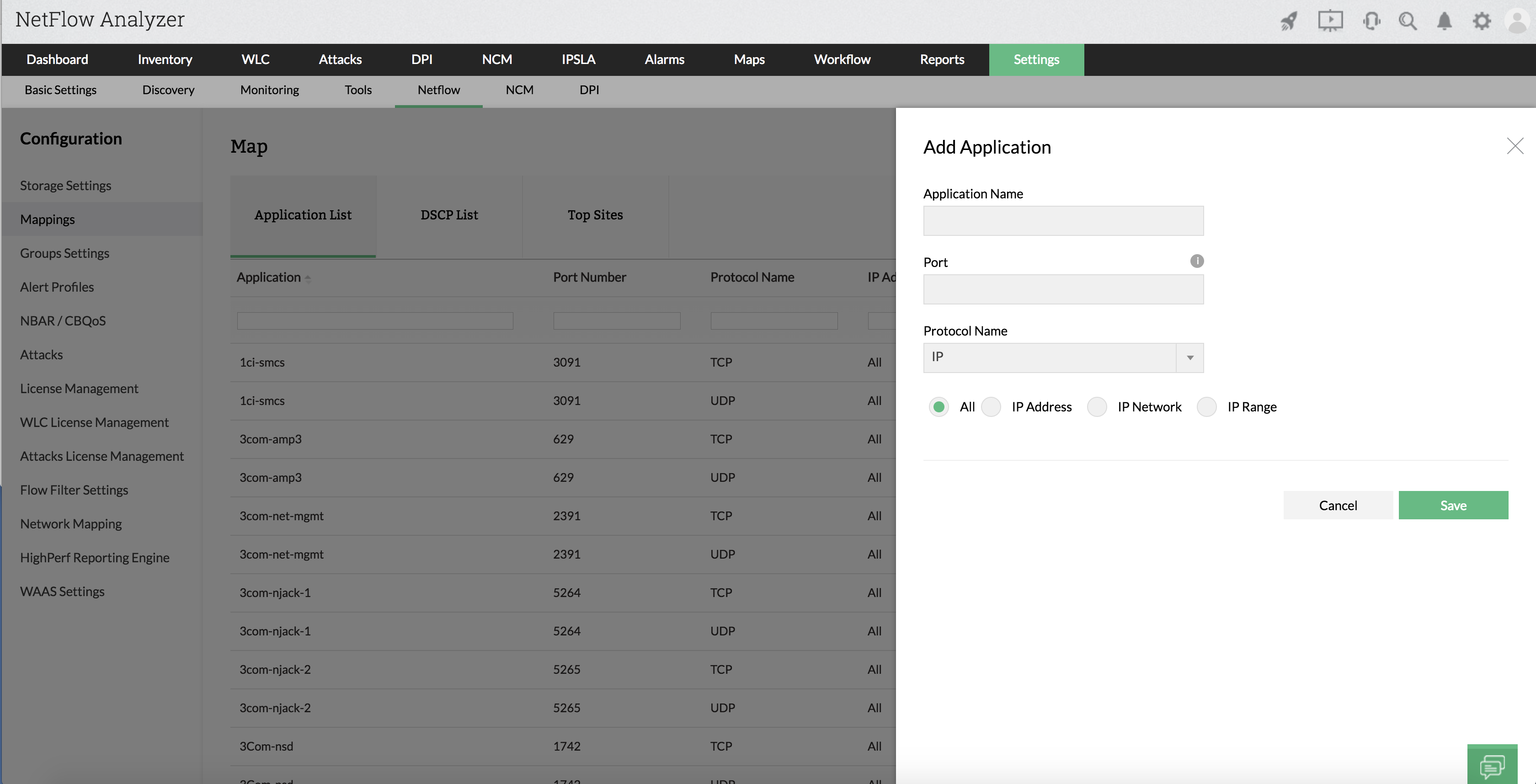Click the Cancel button

tap(1338, 506)
